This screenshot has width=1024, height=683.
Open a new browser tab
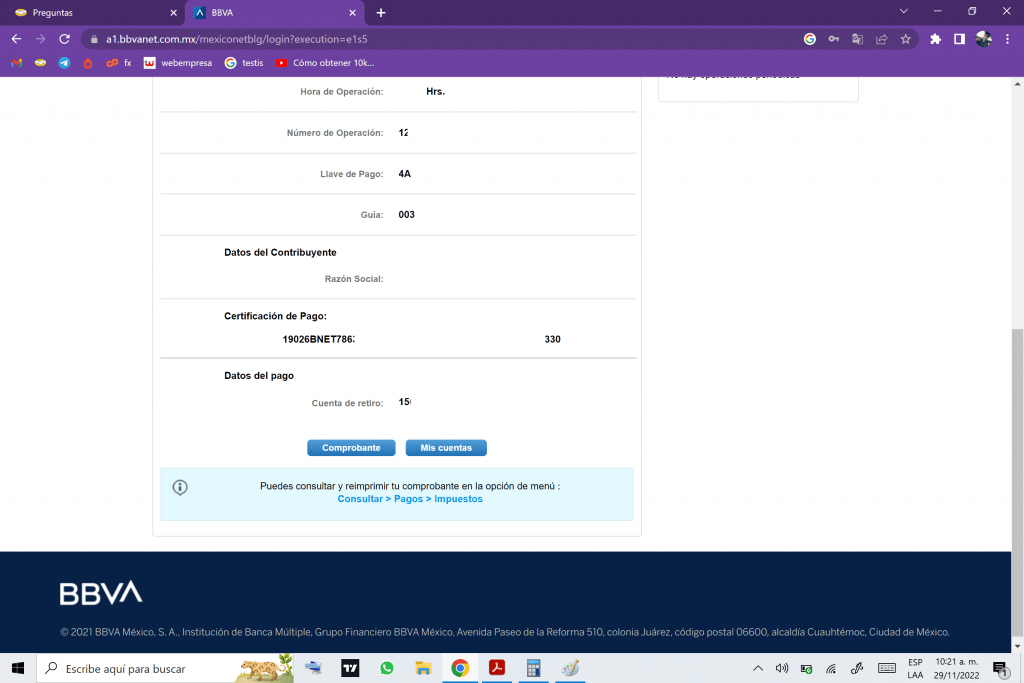tap(381, 13)
